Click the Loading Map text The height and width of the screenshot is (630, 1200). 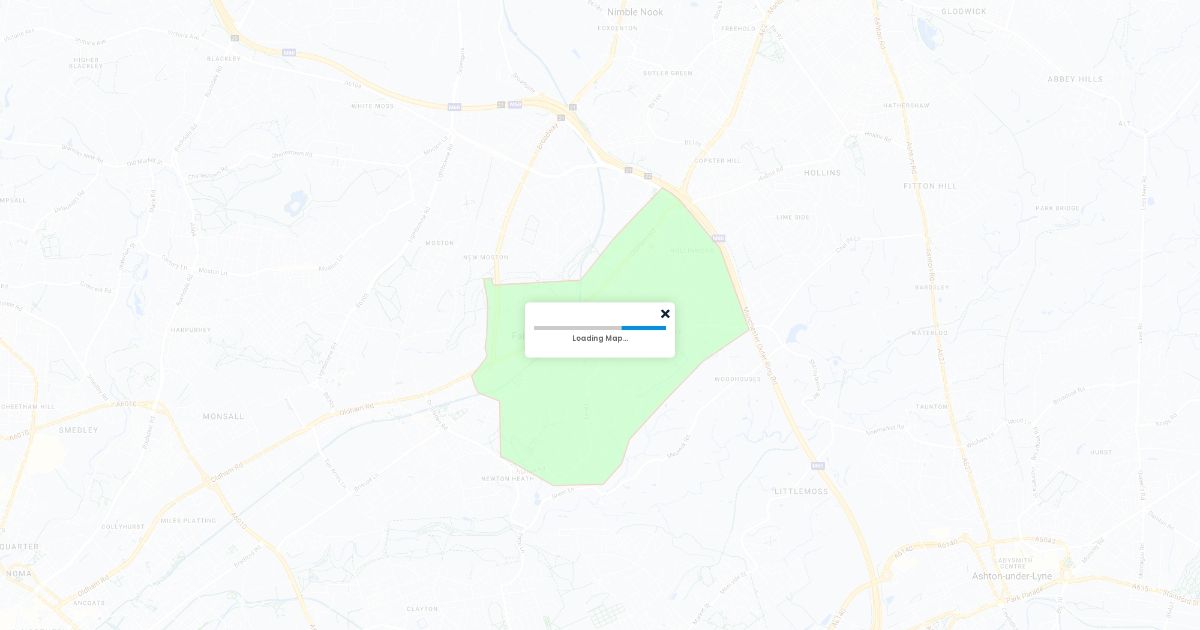point(600,338)
